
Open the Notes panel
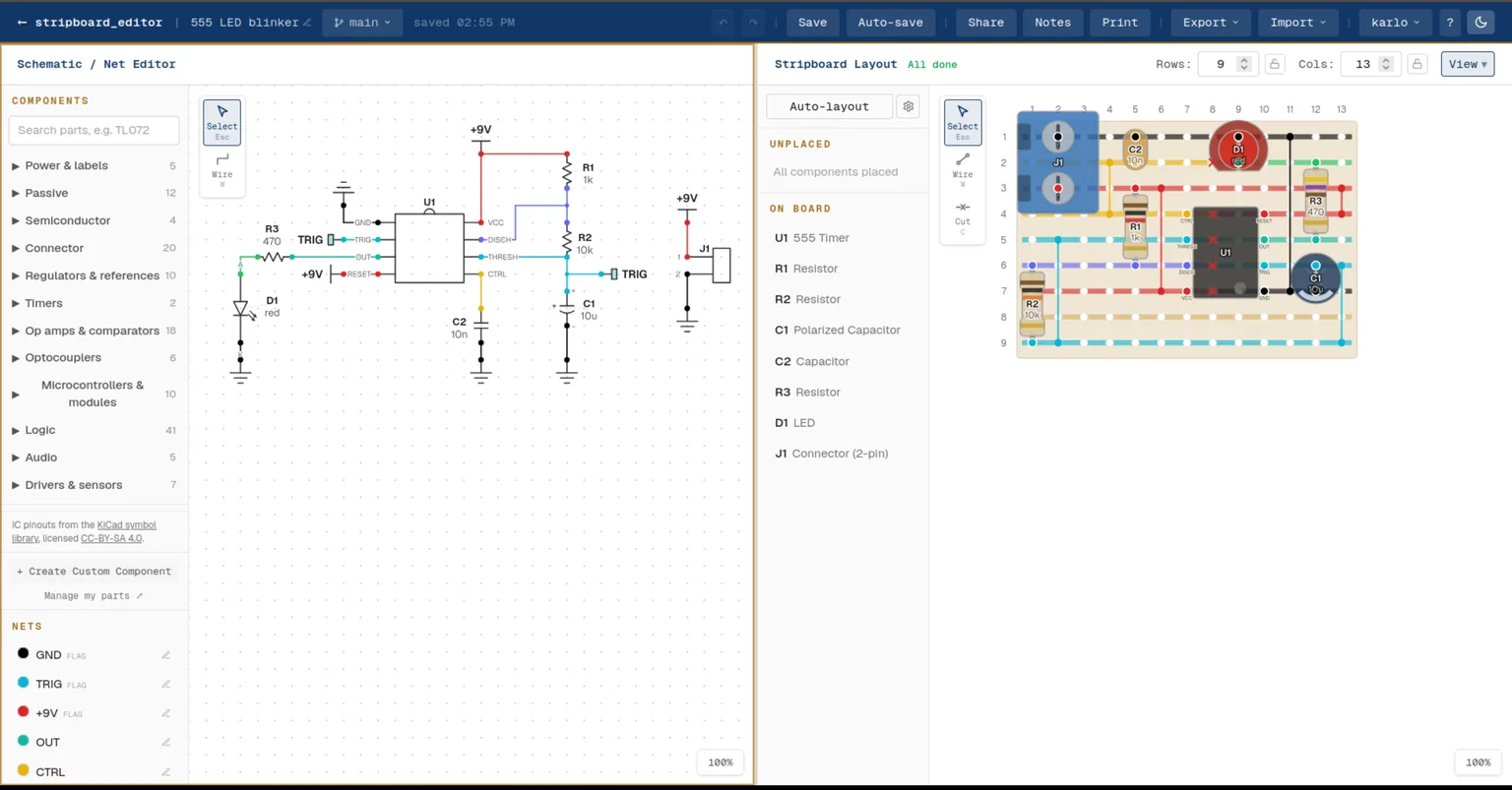click(1052, 23)
